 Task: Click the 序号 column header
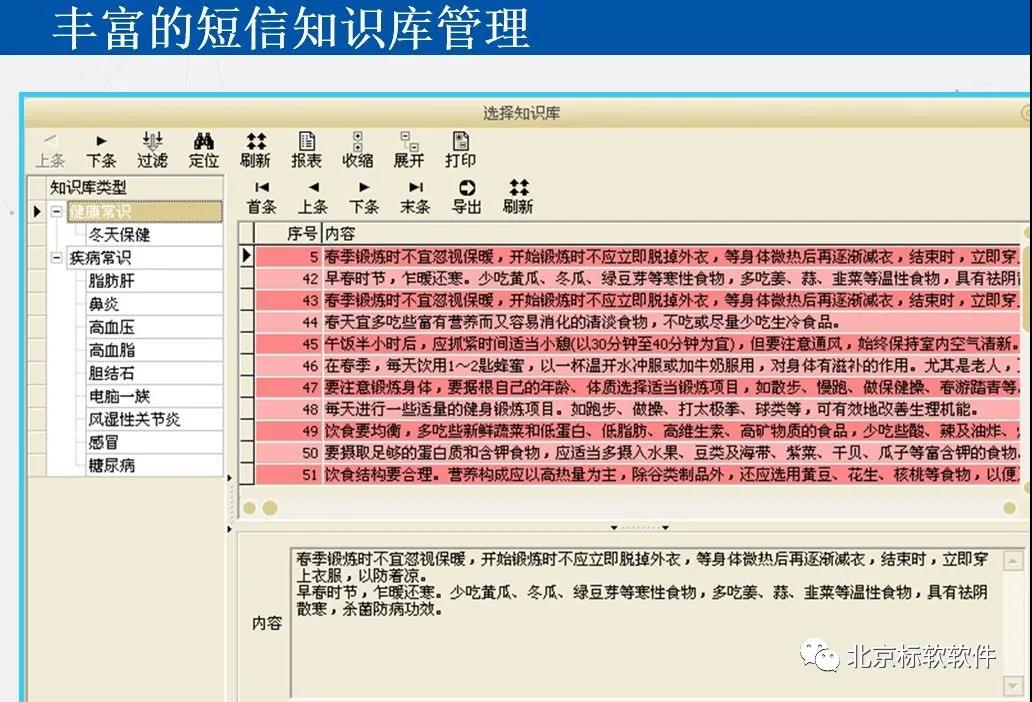(288, 234)
